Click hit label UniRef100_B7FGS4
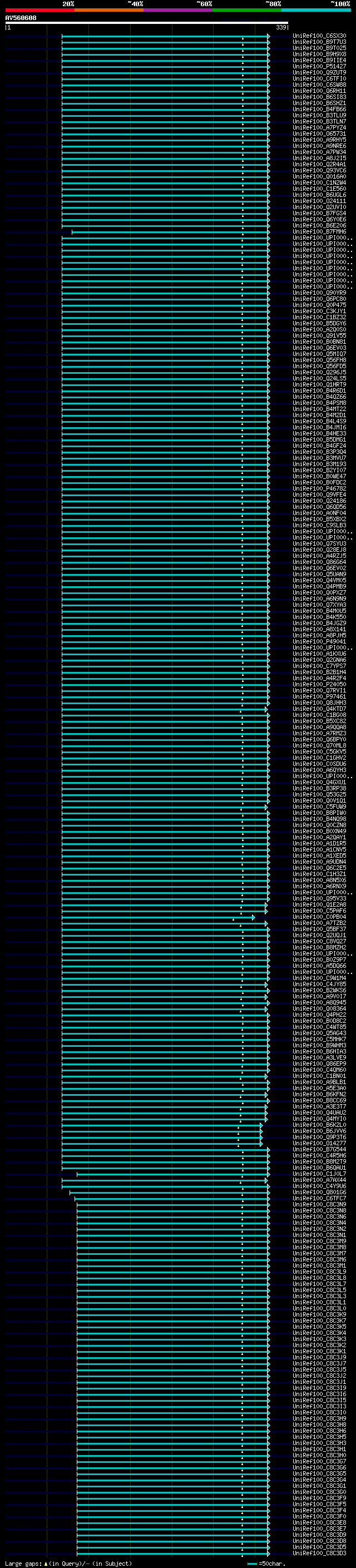 click(319, 213)
